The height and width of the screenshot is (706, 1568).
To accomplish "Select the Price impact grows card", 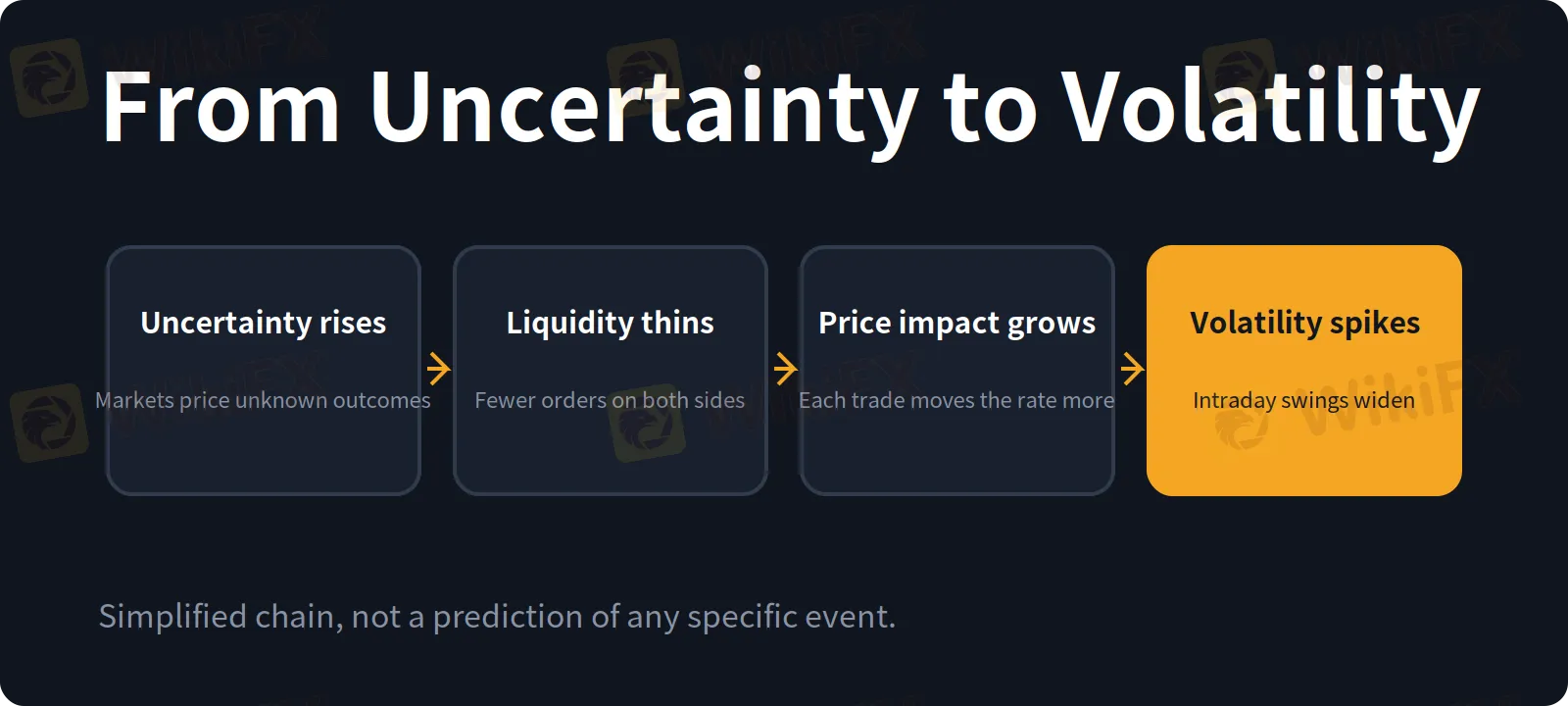I will [x=957, y=371].
